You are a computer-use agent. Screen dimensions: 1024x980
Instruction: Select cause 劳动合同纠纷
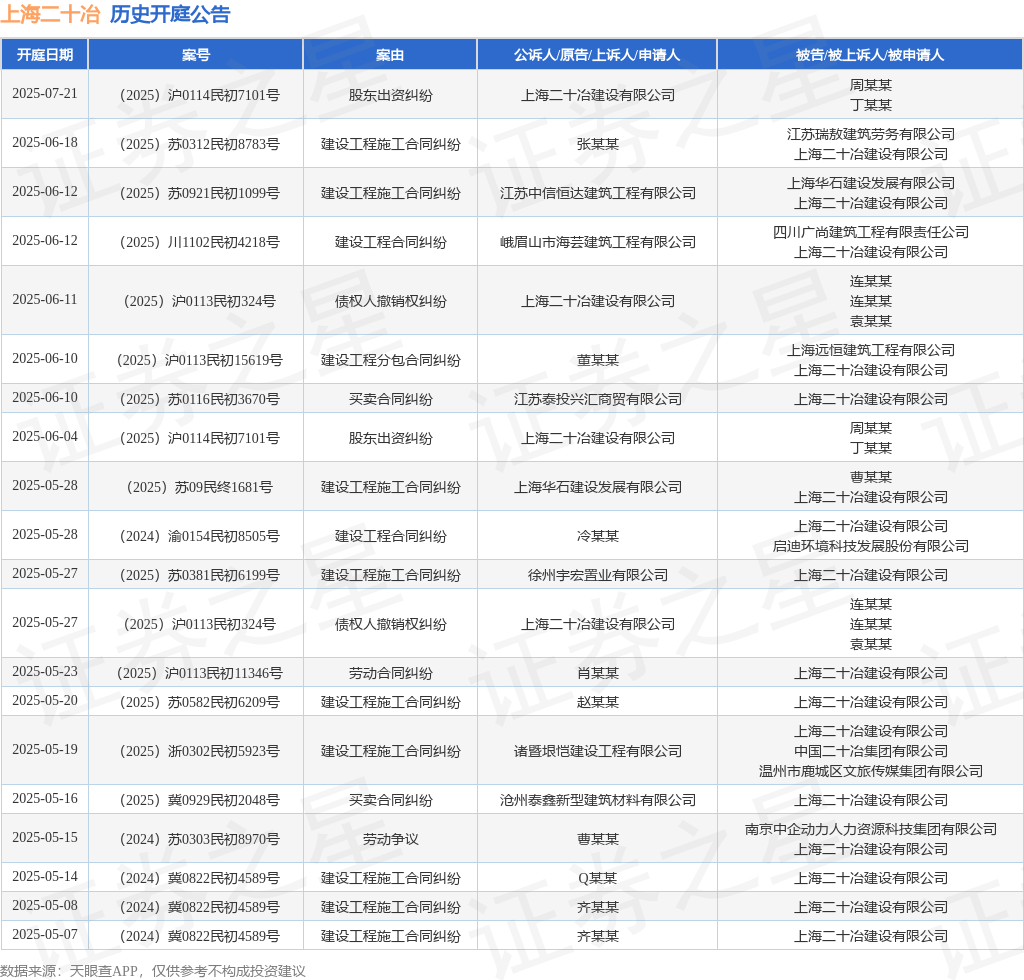click(391, 673)
